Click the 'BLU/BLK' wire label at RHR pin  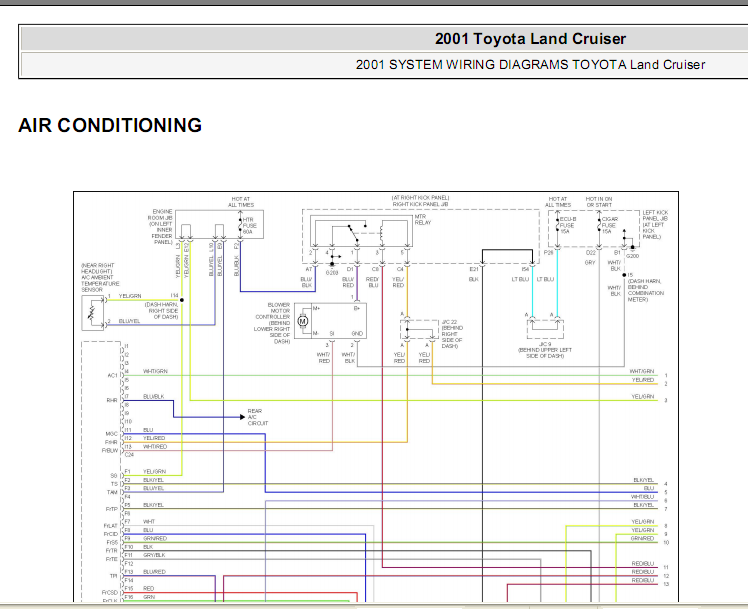[154, 396]
